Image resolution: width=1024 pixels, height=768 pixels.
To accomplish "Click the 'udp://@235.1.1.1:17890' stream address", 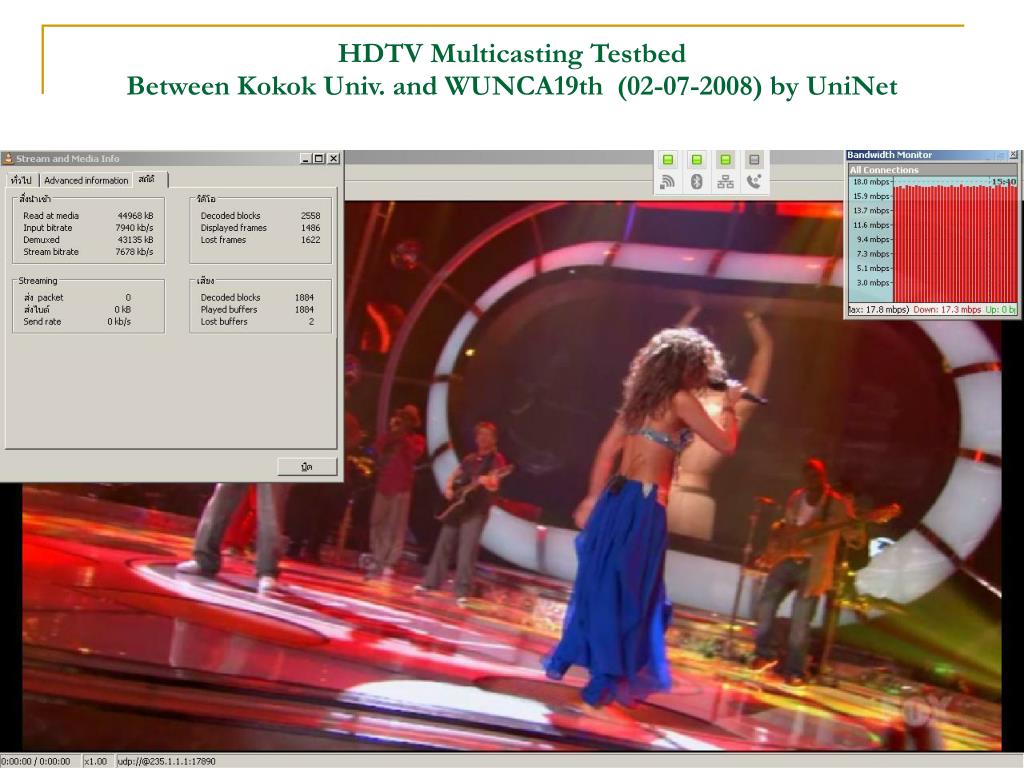I will 167,761.
